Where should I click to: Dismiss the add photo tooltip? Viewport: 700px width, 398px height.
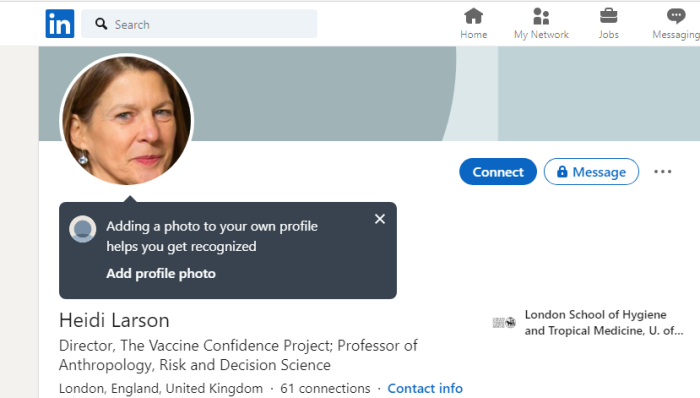(x=380, y=219)
